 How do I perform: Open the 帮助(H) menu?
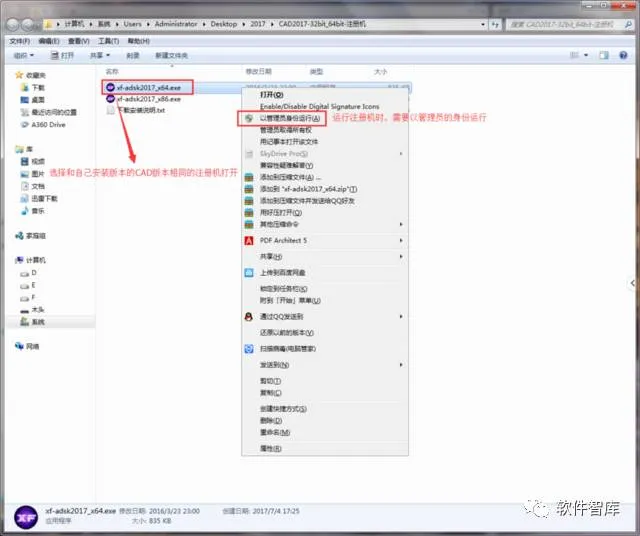click(138, 41)
